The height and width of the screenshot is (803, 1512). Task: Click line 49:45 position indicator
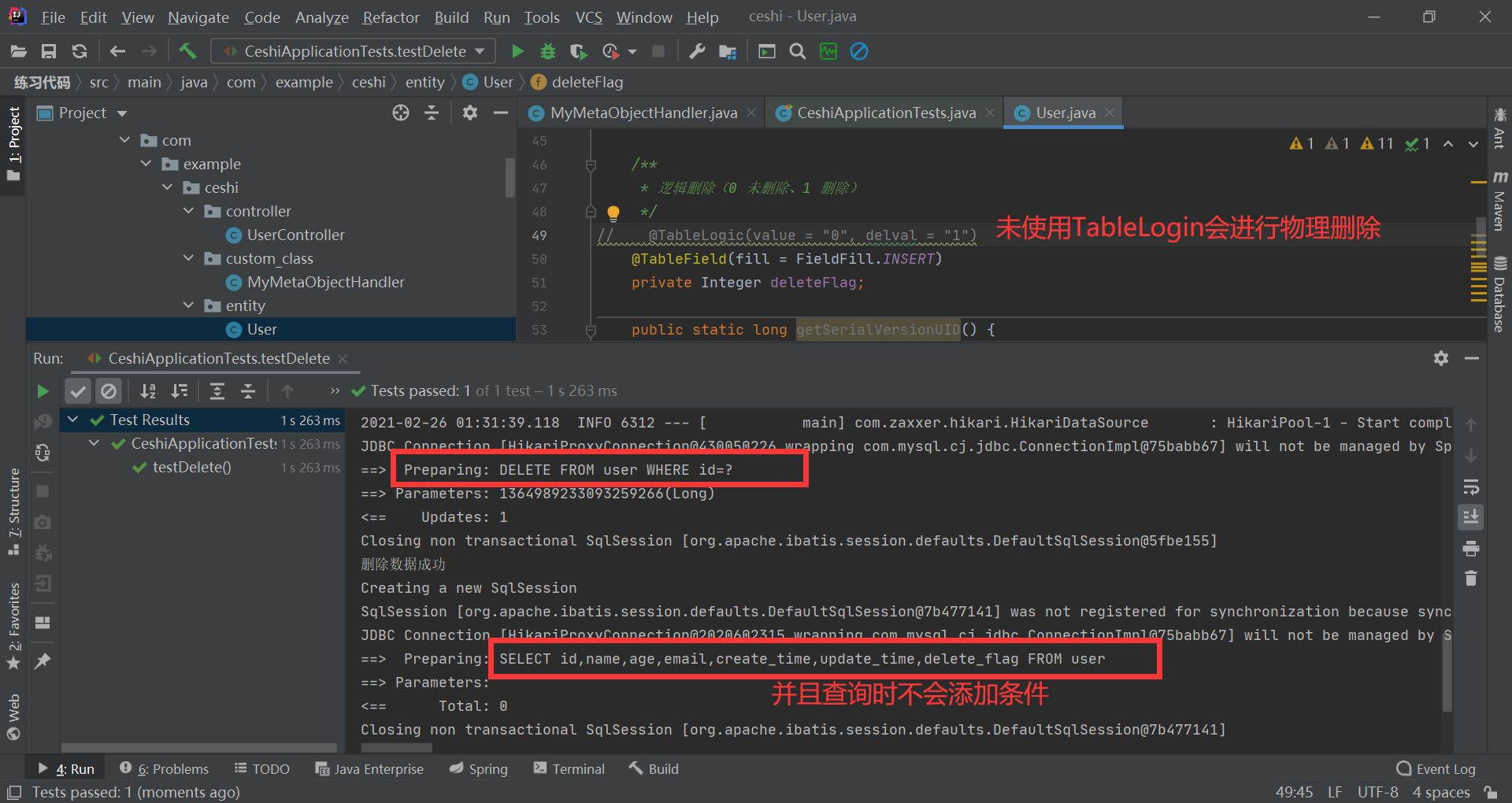(1294, 792)
